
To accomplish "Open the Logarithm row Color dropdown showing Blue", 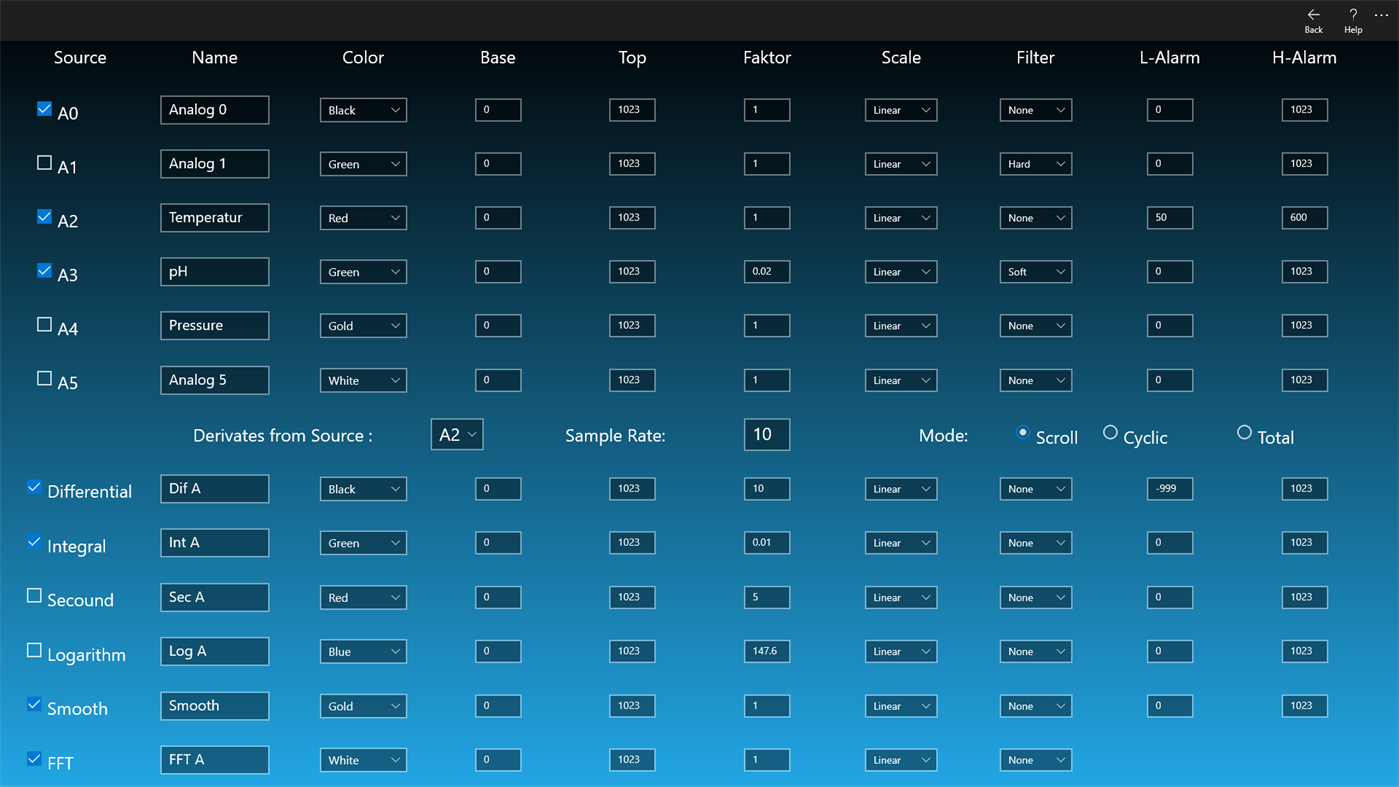I will point(363,651).
